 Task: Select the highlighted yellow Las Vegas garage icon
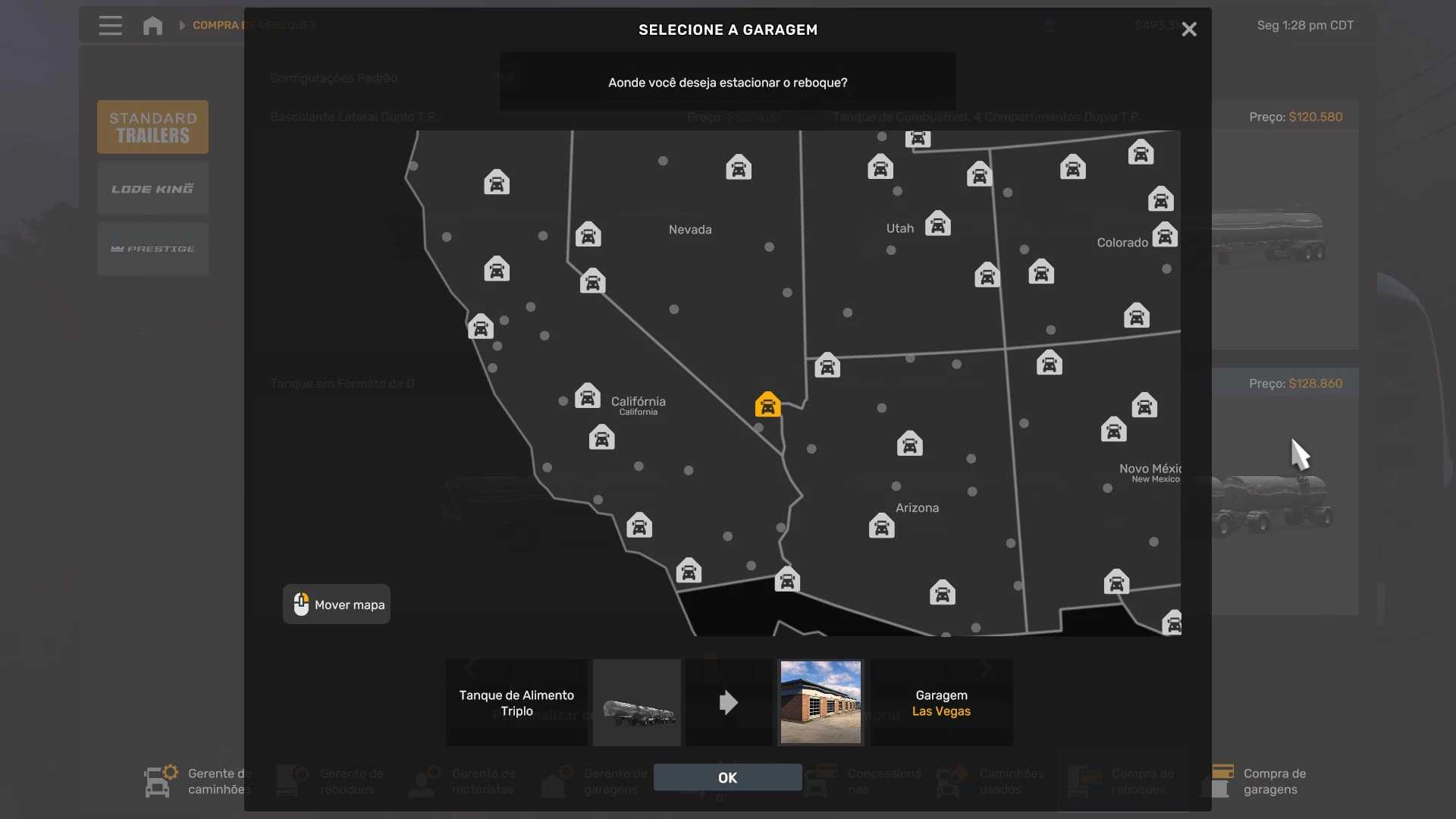coord(767,405)
